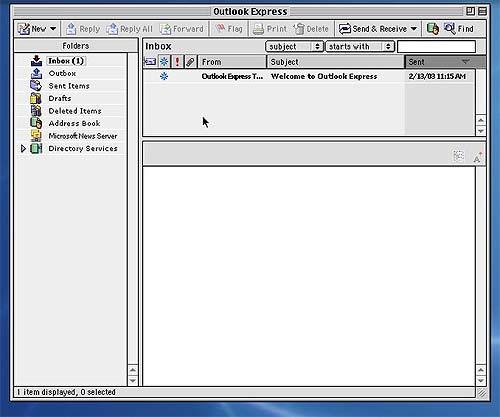The image size is (500, 417).
Task: Sort by read status snowflake column
Action: [x=164, y=62]
